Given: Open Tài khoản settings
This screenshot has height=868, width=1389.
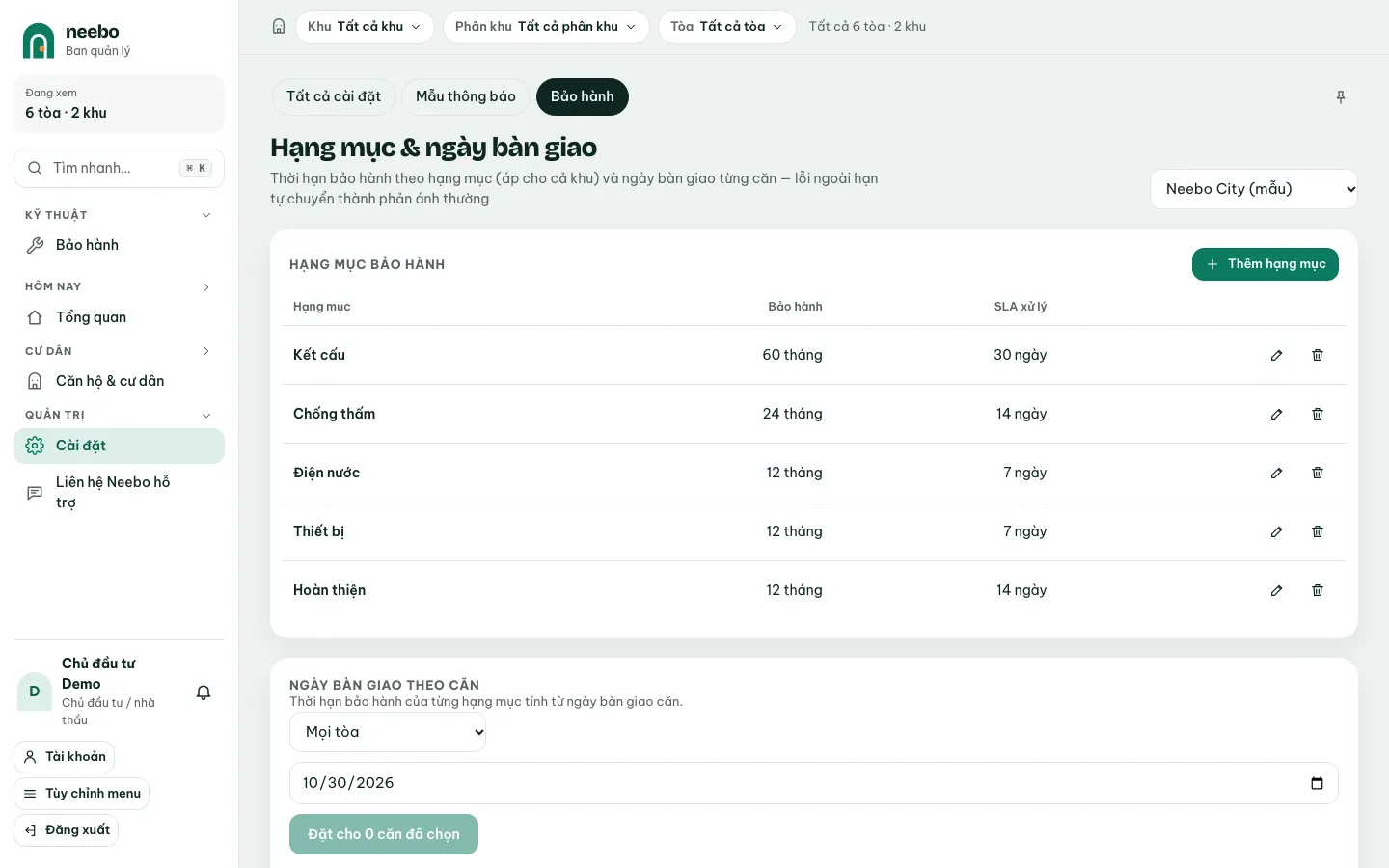Looking at the screenshot, I should pos(64,757).
